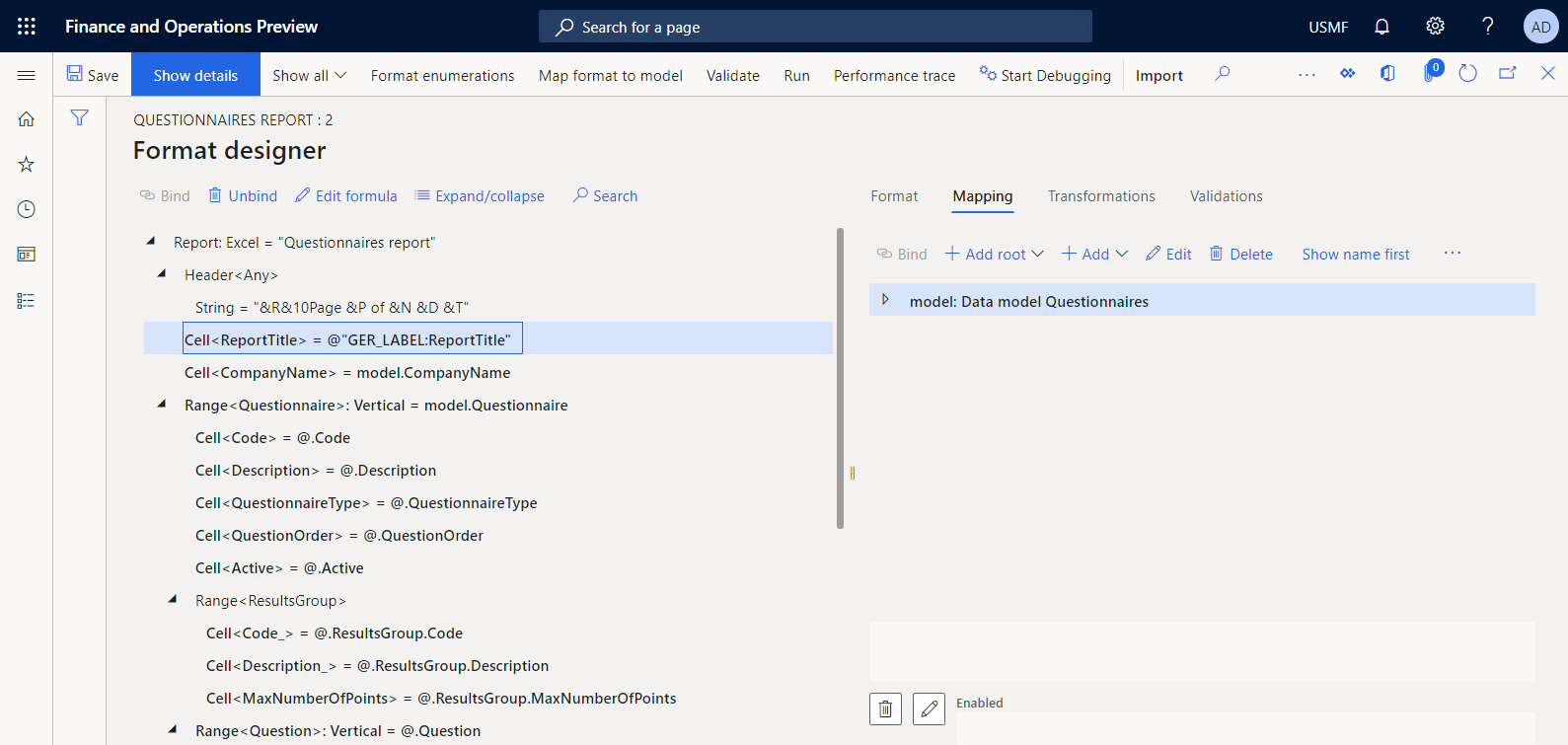Click the trash icon button near Enabled
Image resolution: width=1568 pixels, height=745 pixels.
click(x=885, y=708)
